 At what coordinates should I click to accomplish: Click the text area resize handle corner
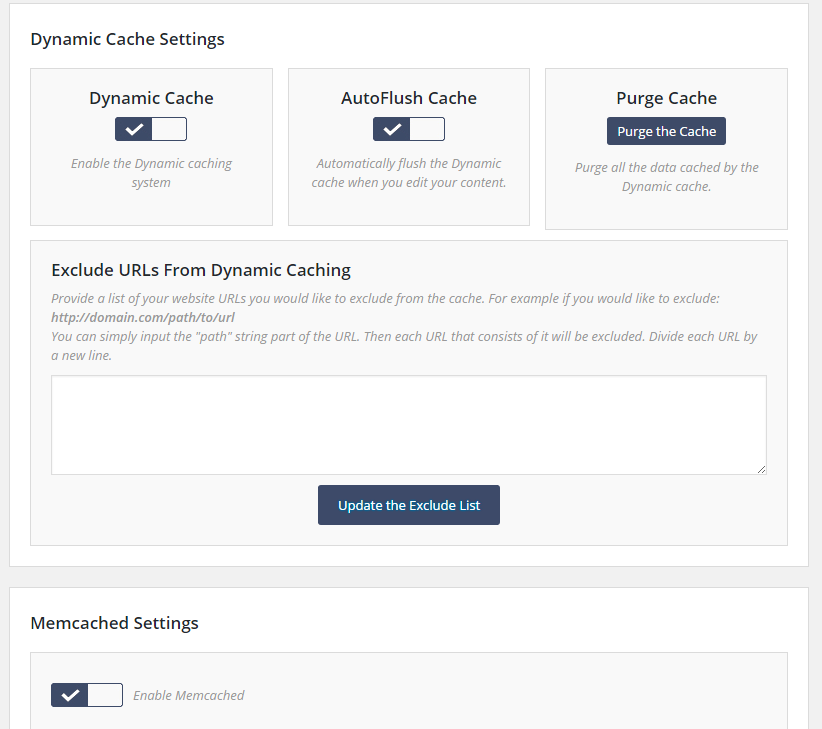point(762,470)
